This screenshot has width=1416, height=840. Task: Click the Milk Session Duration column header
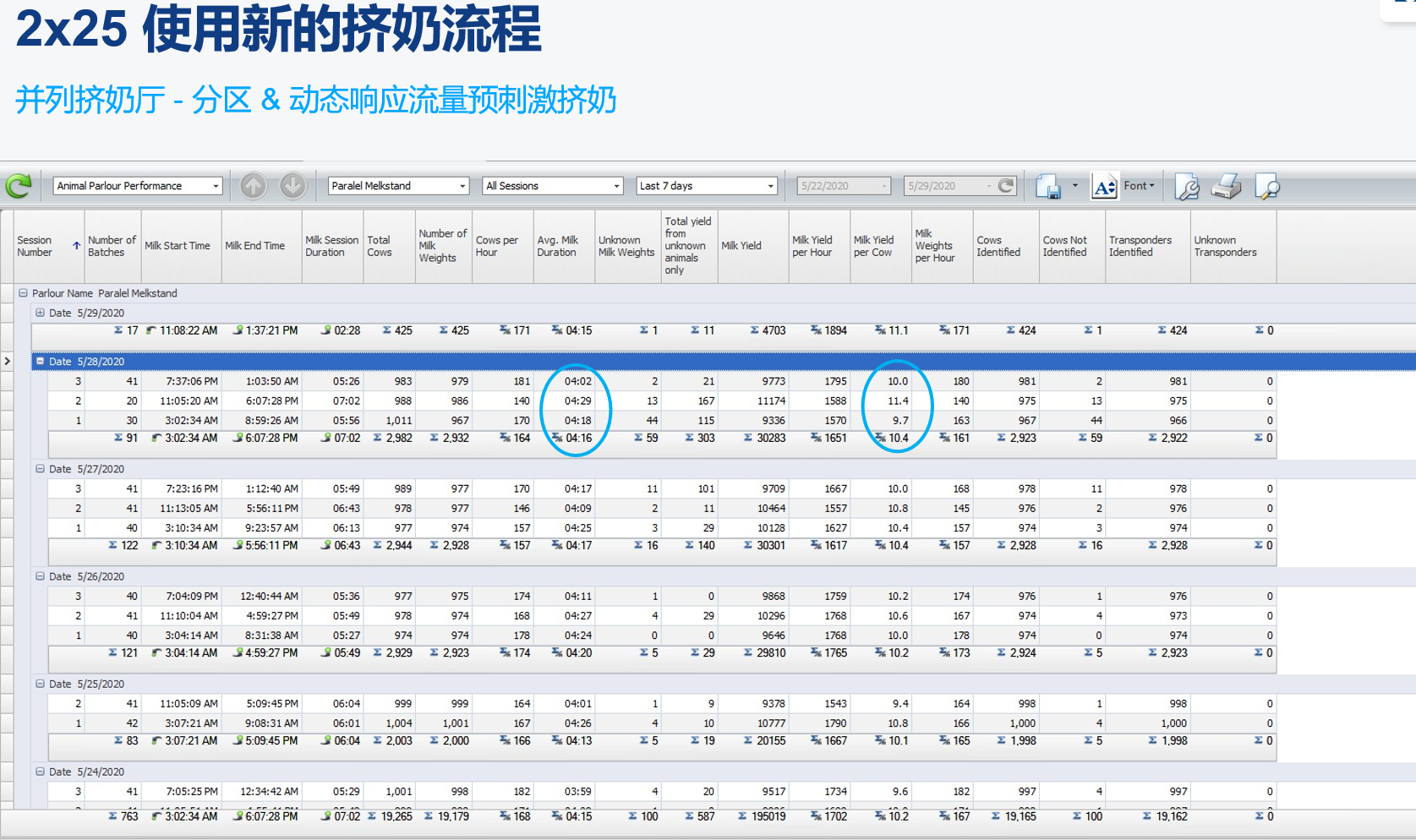coord(332,246)
